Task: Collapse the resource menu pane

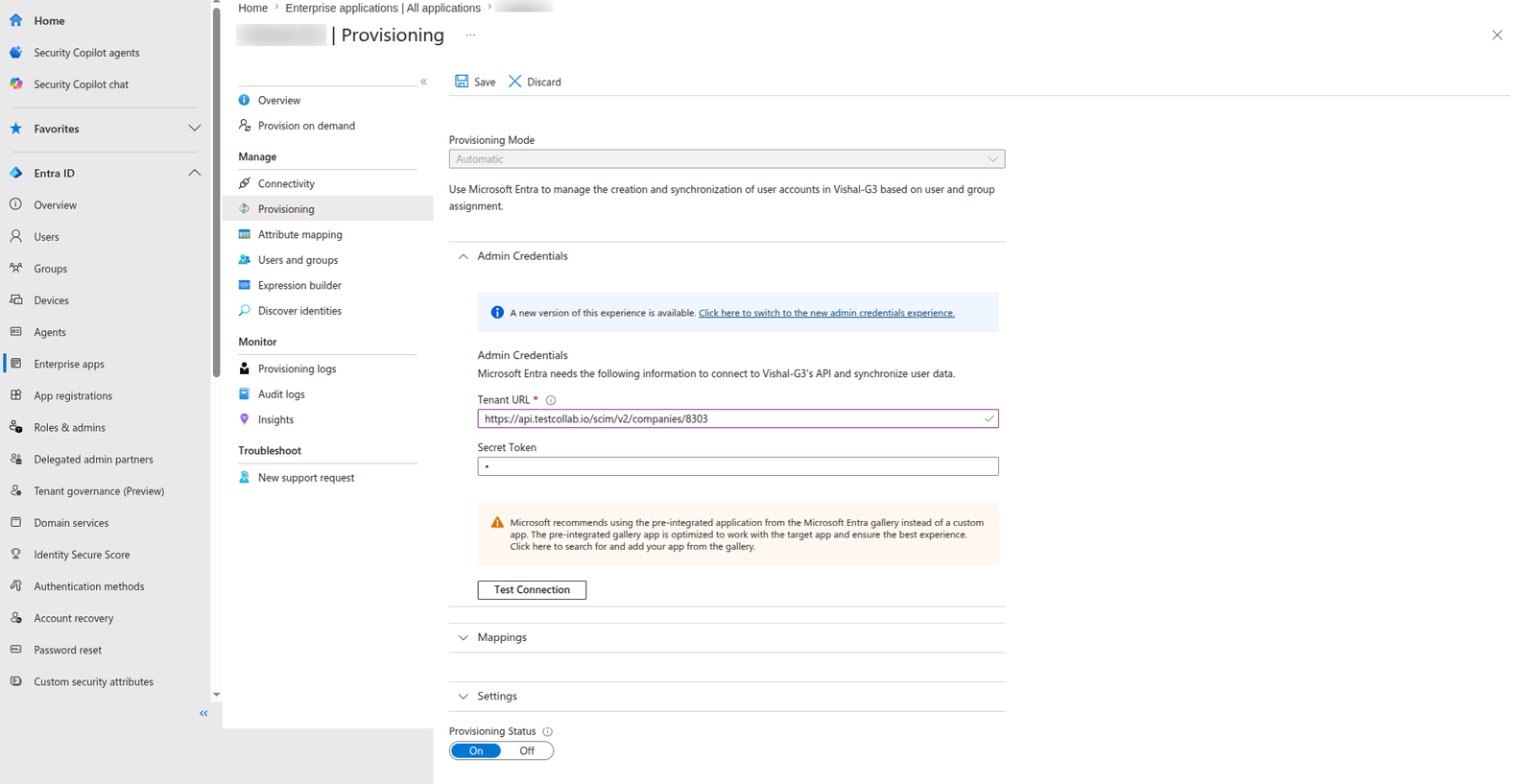Action: pyautogui.click(x=424, y=82)
